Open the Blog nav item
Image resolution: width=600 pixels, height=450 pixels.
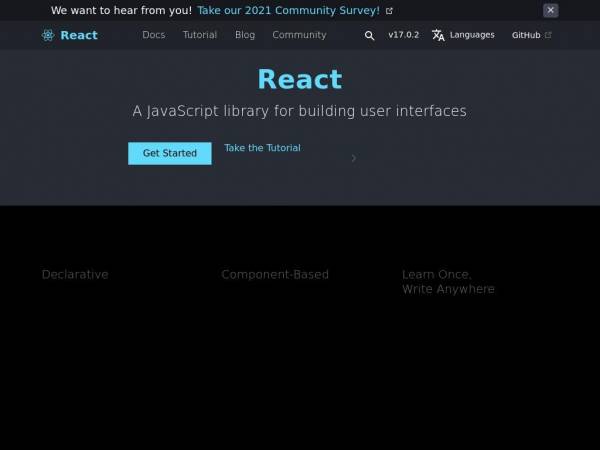[245, 35]
